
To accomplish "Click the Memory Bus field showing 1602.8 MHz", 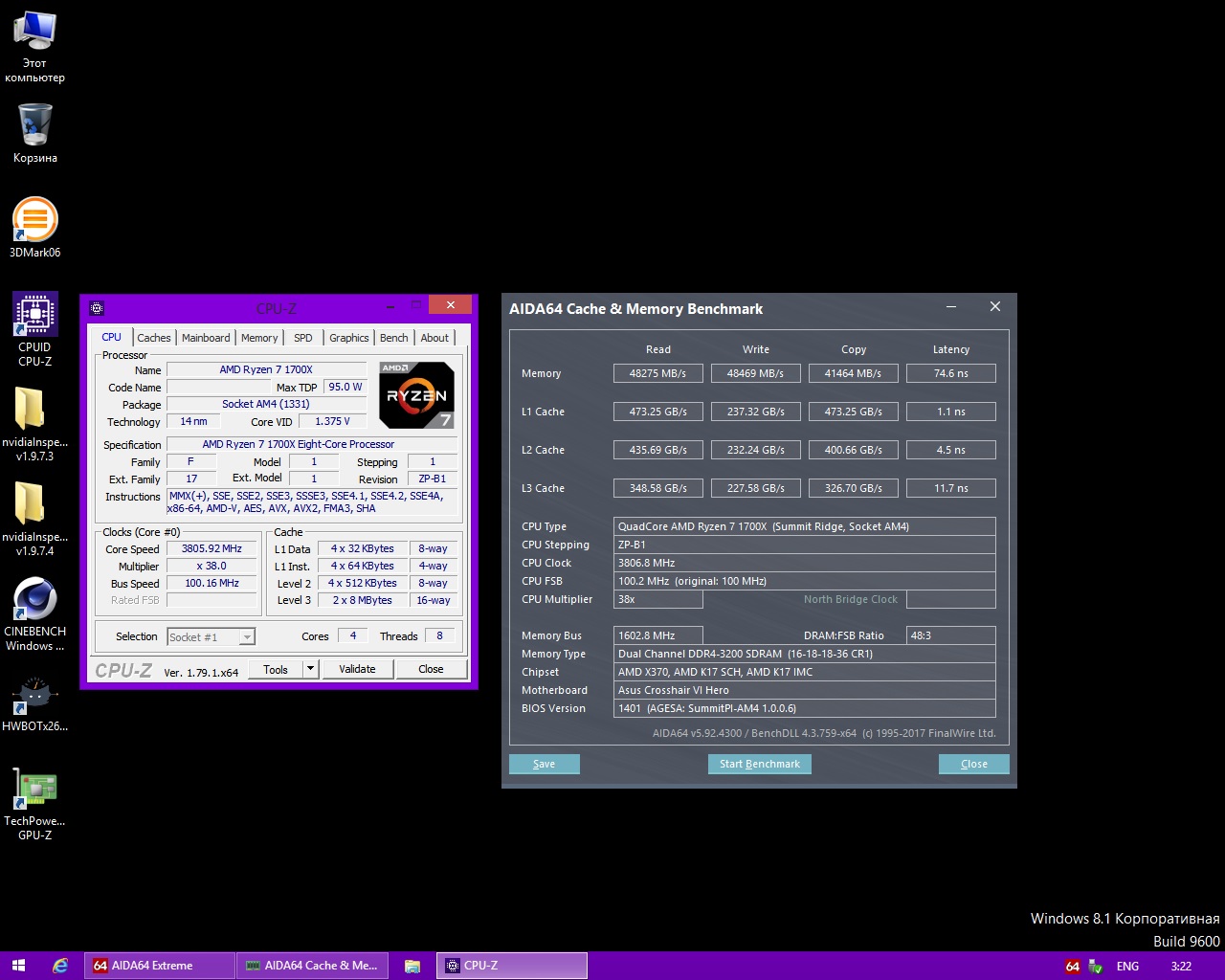I will click(x=658, y=635).
